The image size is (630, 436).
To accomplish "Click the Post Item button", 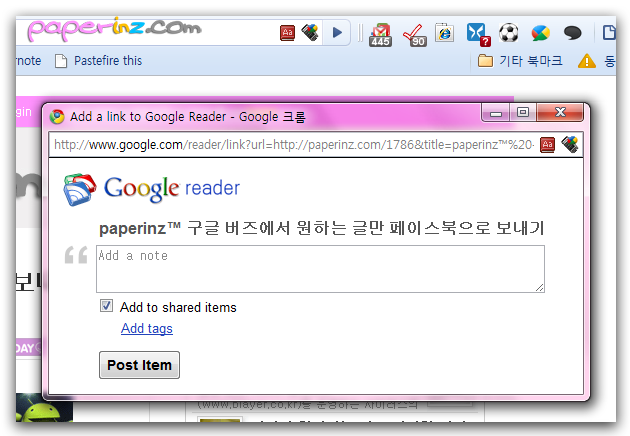I will [139, 365].
